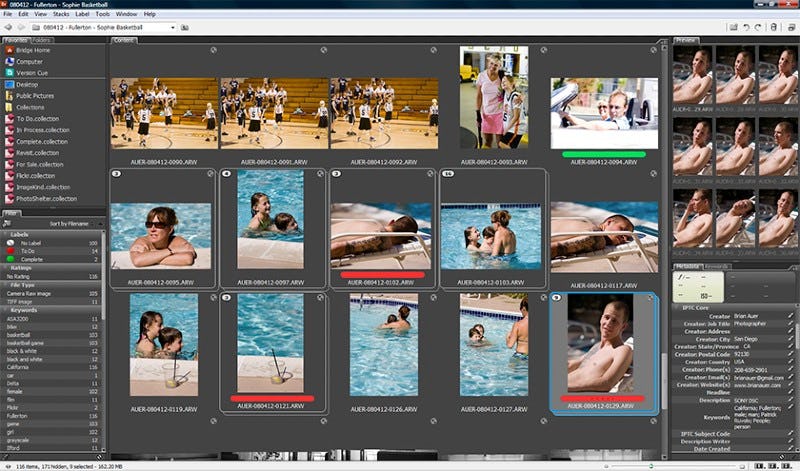Image resolution: width=800 pixels, height=471 pixels.
Task: Clear filter icon at Filter panel bottom
Action: click(x=99, y=457)
